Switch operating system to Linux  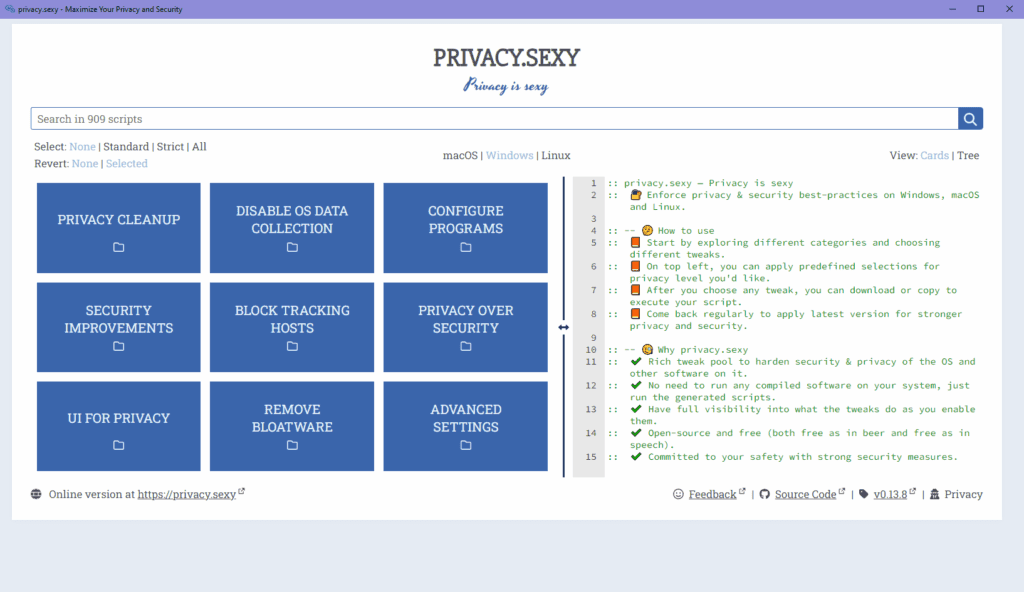click(x=556, y=155)
